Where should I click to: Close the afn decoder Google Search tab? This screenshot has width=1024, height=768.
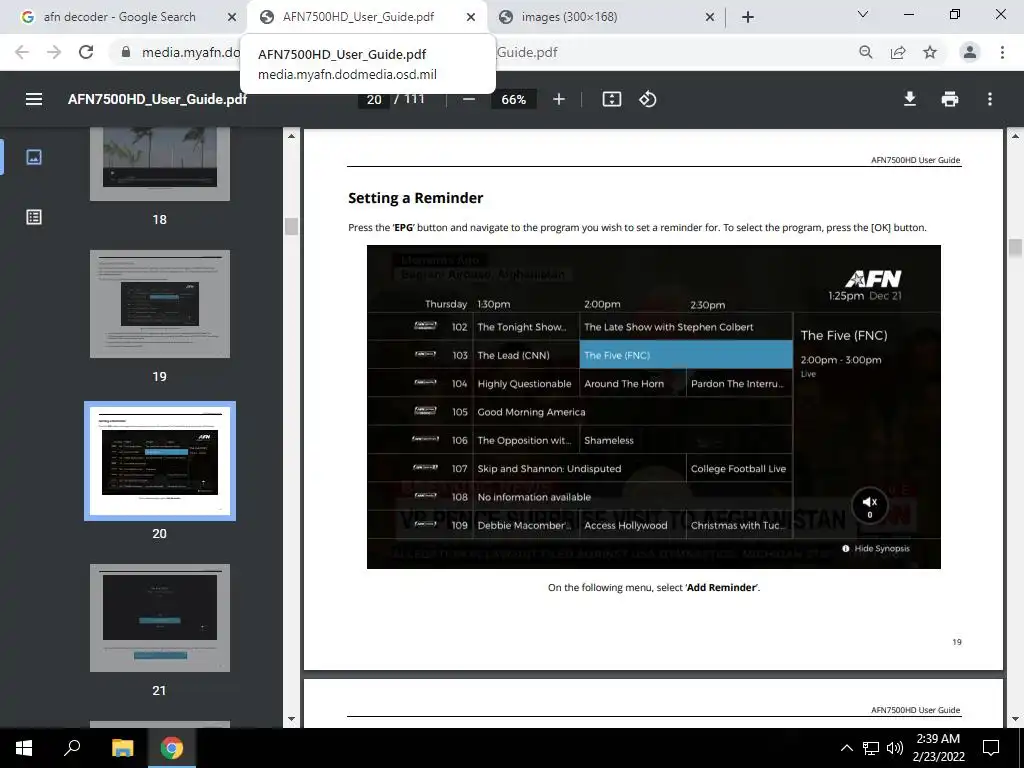pos(232,17)
